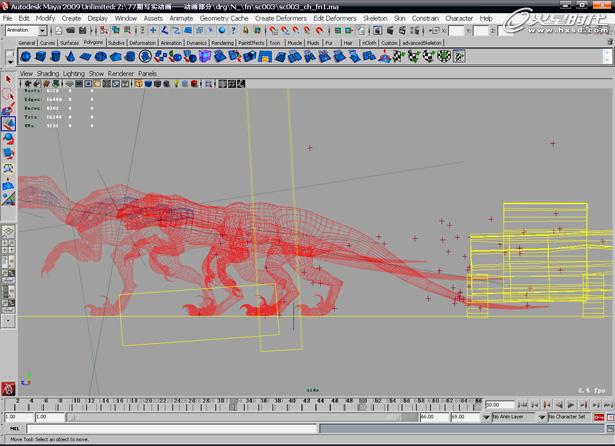Click the checkered UV planar mapping shelf icon
The height and width of the screenshot is (446, 615).
tap(399, 56)
